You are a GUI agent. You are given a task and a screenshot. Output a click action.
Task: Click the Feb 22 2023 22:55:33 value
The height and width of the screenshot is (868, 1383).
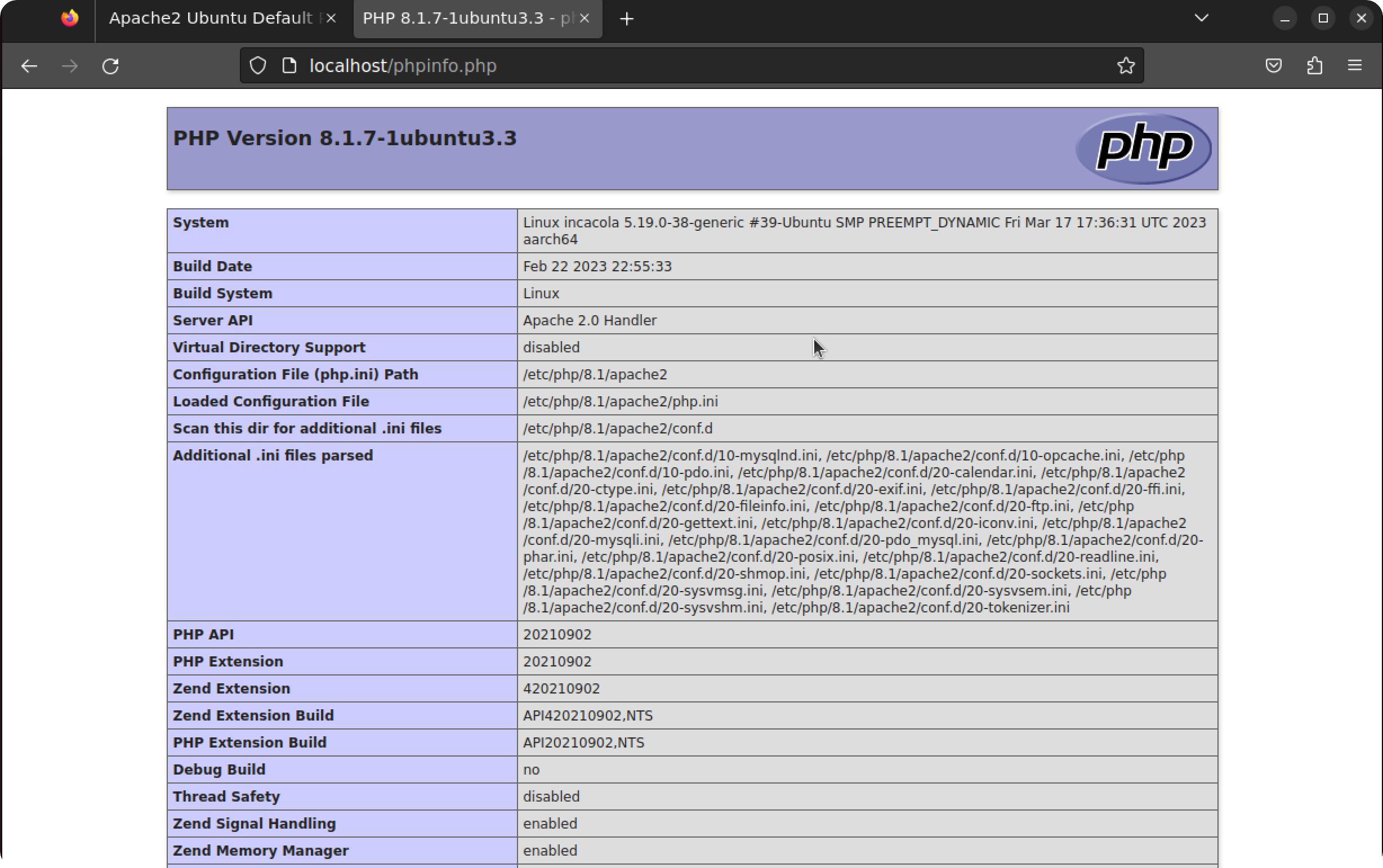point(597,266)
